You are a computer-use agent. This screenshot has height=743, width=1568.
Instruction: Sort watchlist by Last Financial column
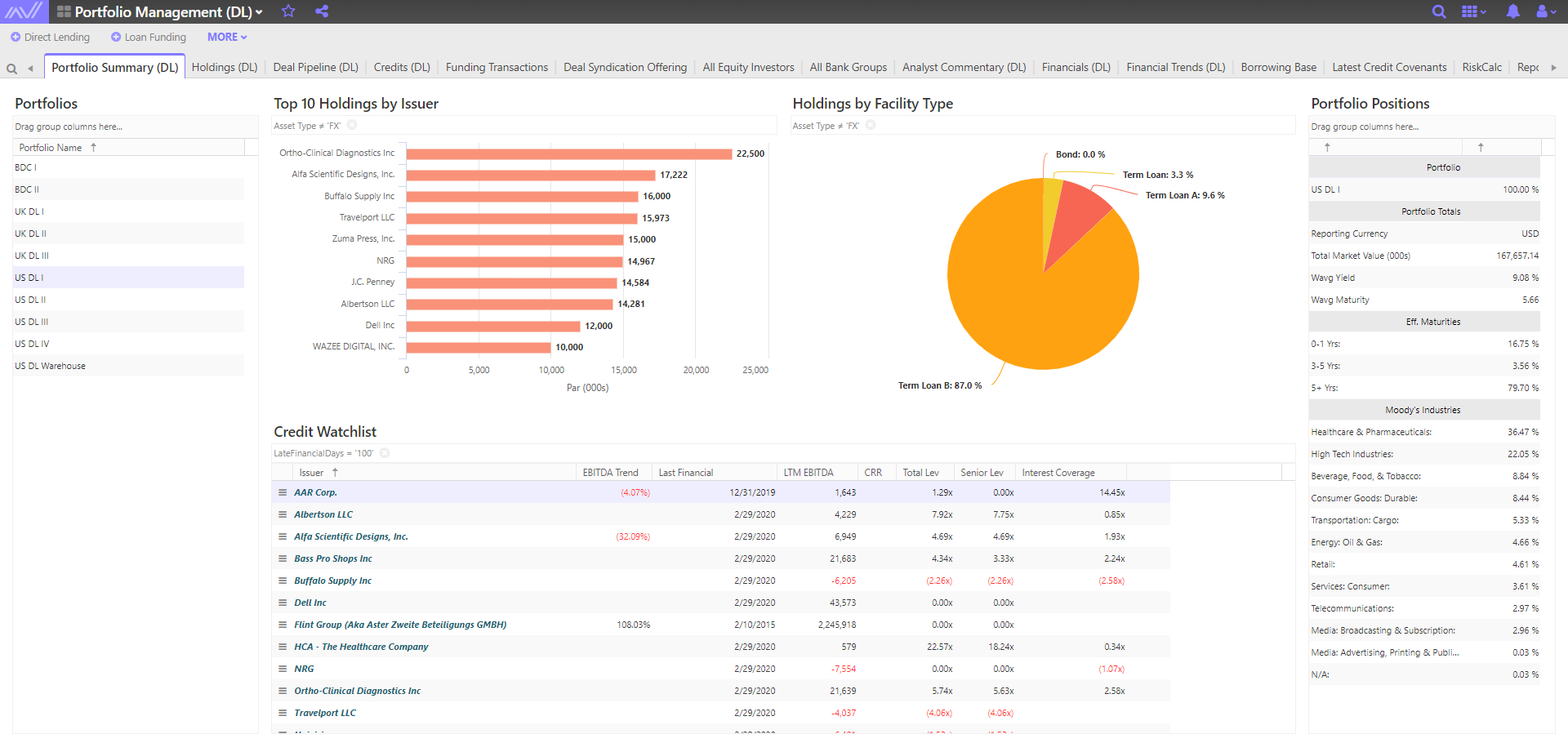(715, 472)
